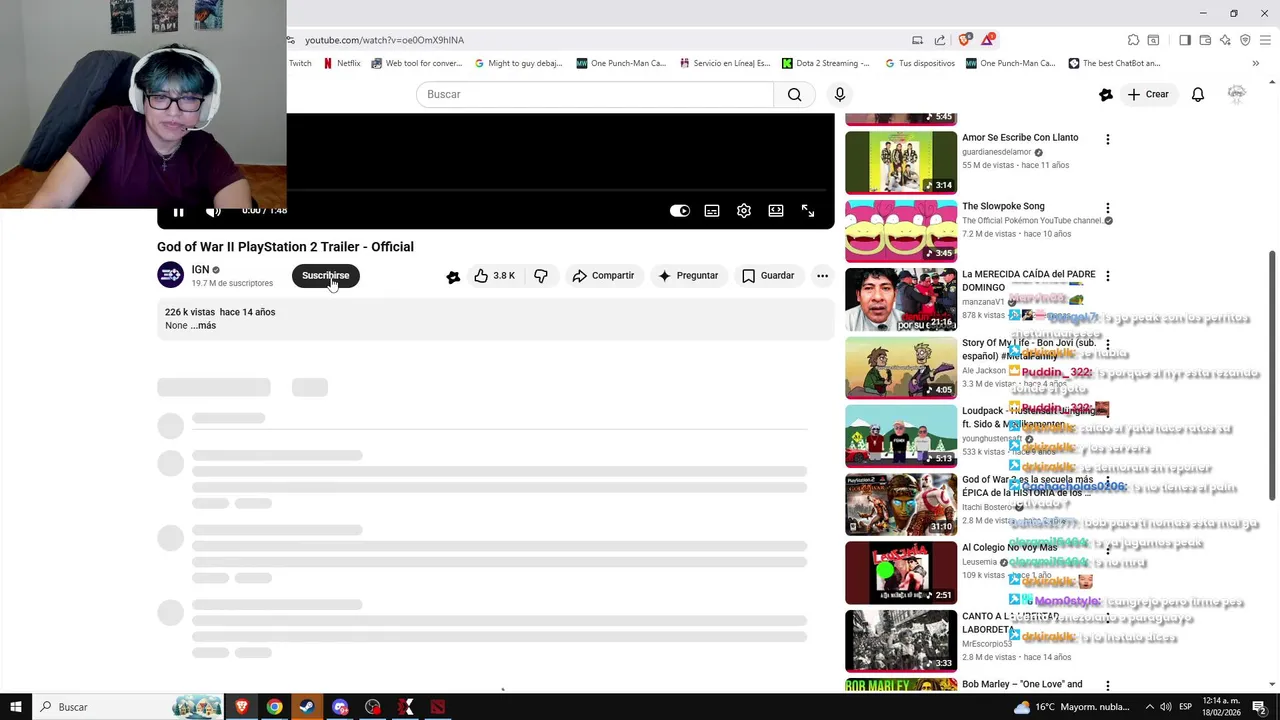Open Dota 2 from the Windows taskbar
Screen dimensions: 1280x720
(437, 707)
